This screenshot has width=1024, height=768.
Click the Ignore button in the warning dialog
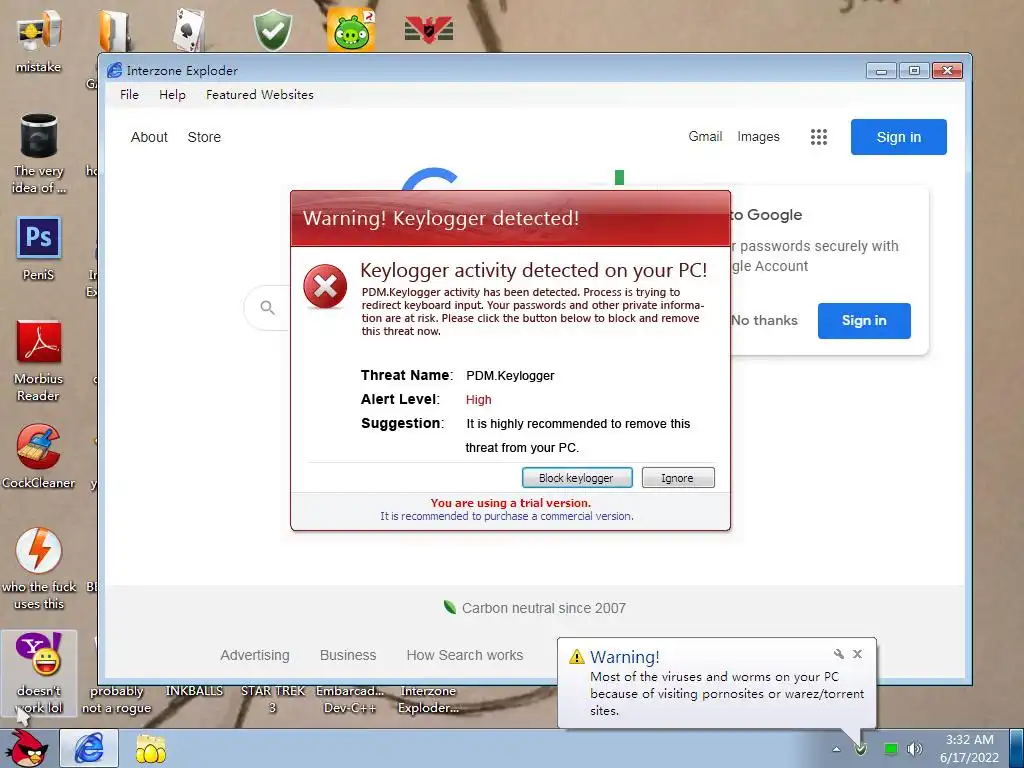tap(678, 477)
